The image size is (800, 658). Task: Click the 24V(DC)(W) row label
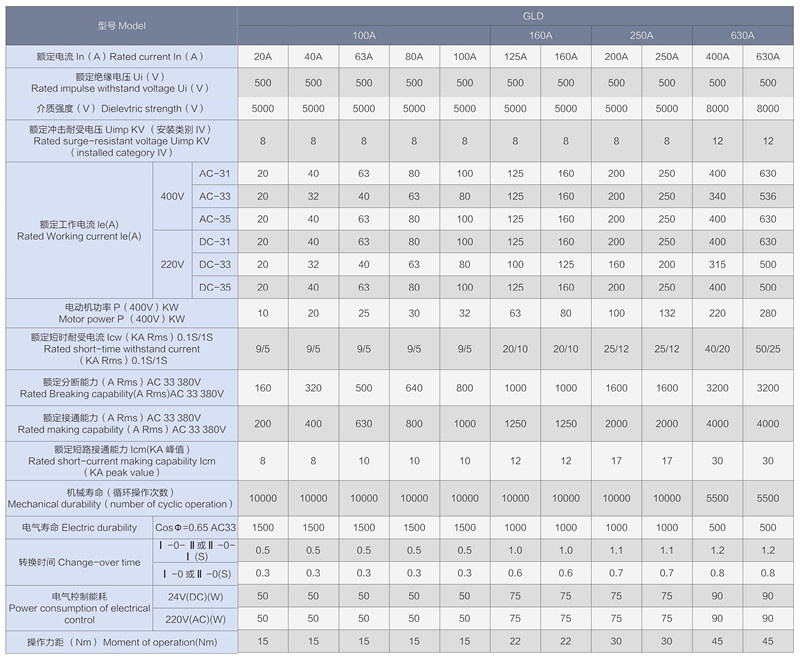(x=195, y=597)
